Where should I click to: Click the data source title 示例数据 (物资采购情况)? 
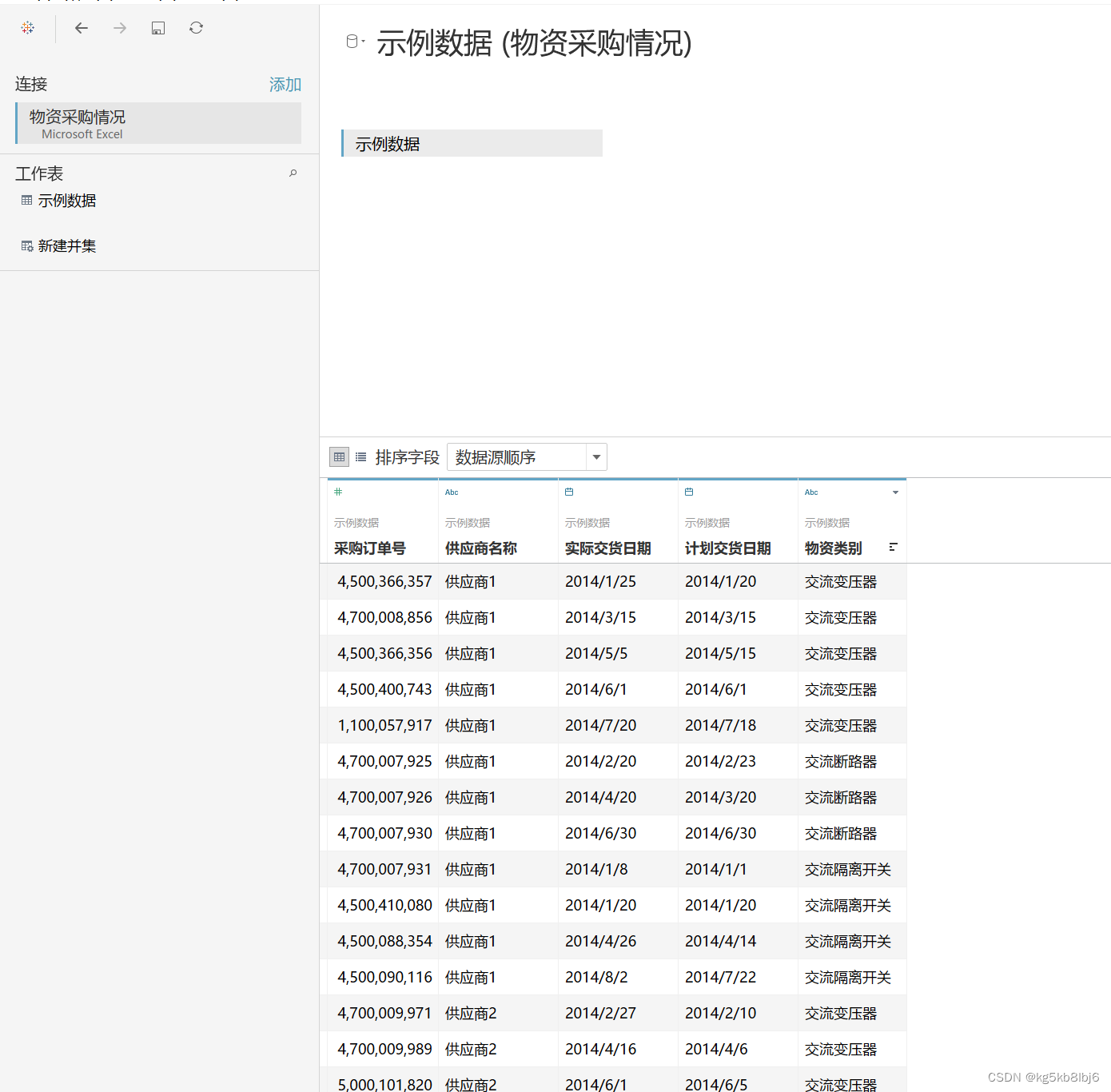point(534,43)
